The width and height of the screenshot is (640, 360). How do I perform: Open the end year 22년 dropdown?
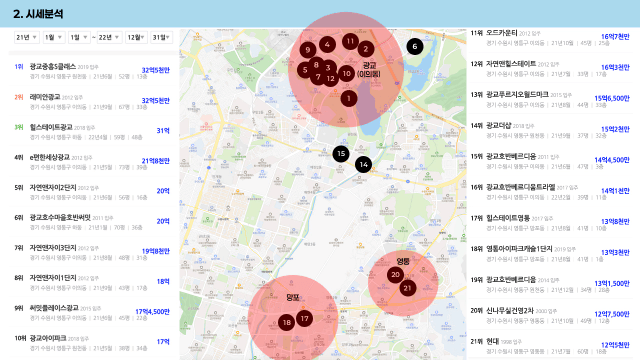tap(109, 37)
